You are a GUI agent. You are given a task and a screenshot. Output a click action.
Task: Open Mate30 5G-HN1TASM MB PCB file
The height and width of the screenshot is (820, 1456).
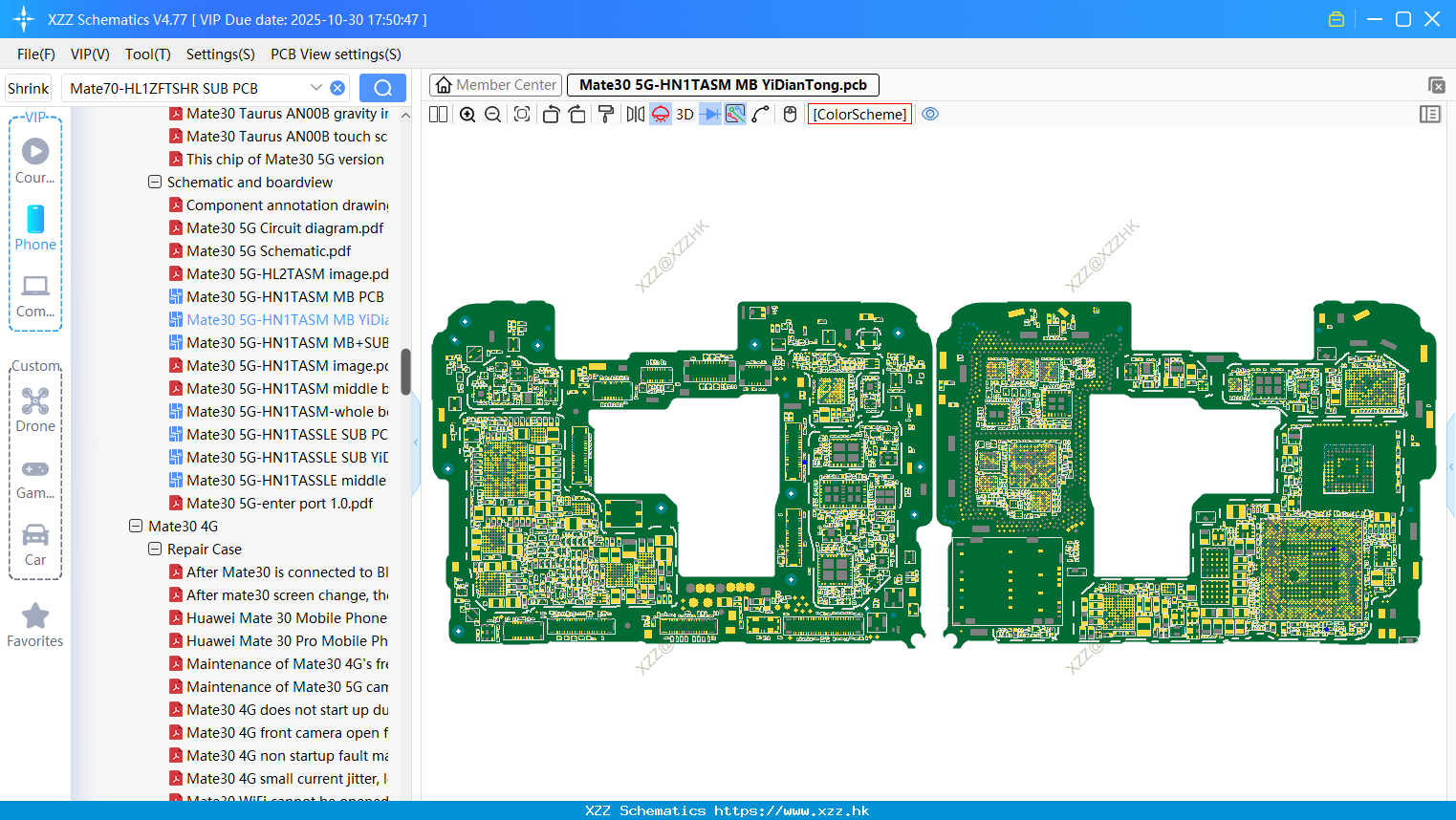tap(285, 296)
